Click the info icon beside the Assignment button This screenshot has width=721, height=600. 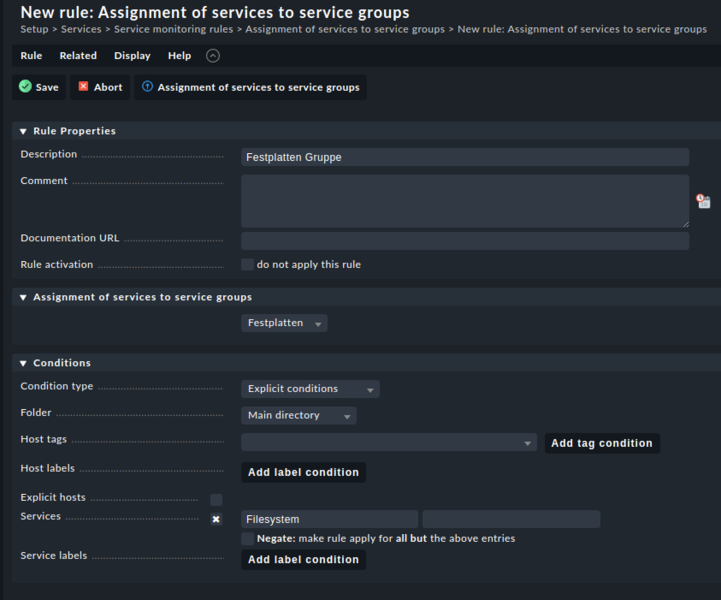pyautogui.click(x=147, y=87)
